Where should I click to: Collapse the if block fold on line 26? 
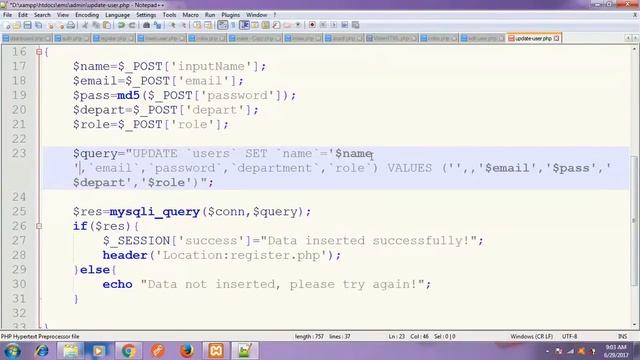(39, 226)
